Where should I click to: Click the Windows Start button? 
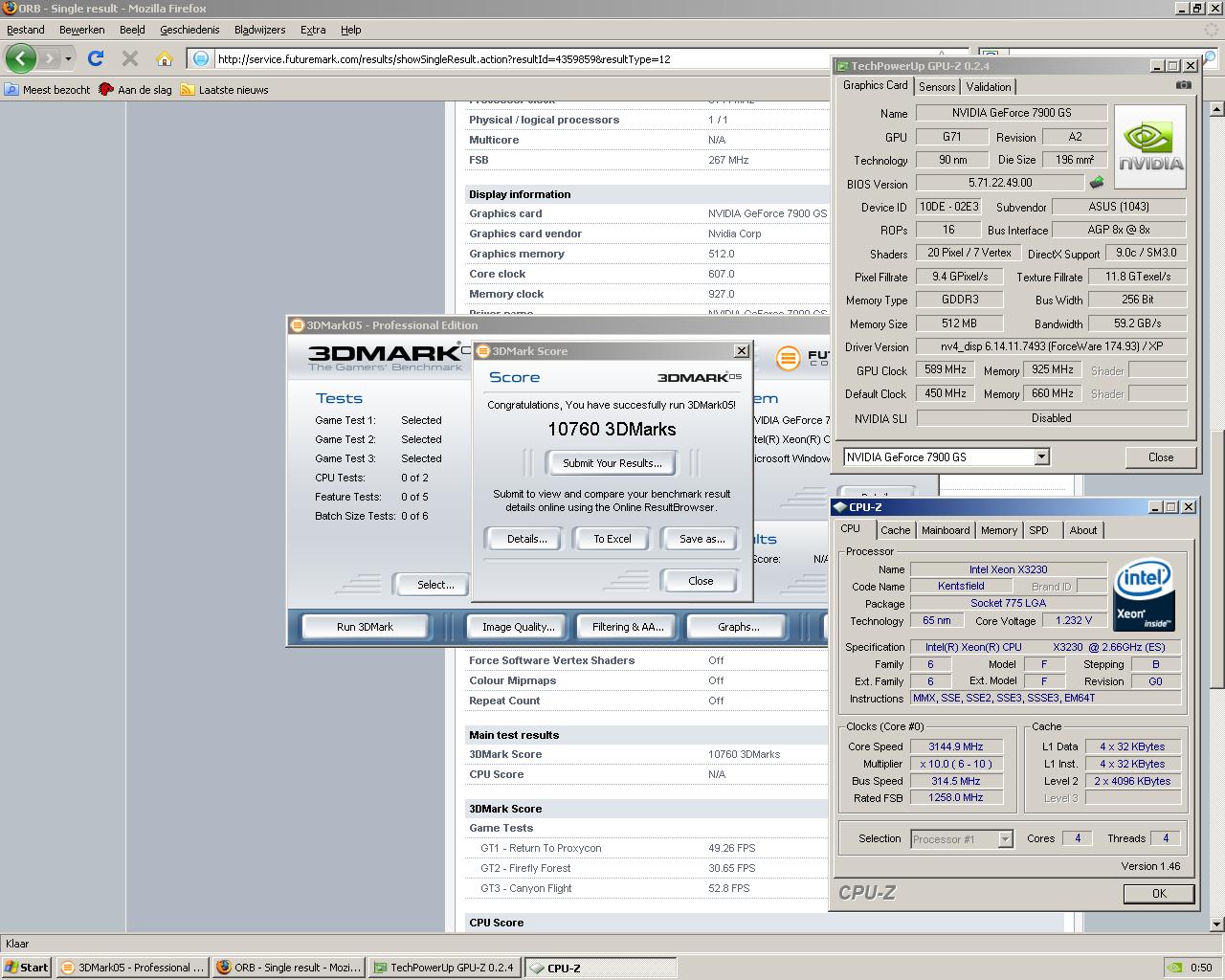27,968
